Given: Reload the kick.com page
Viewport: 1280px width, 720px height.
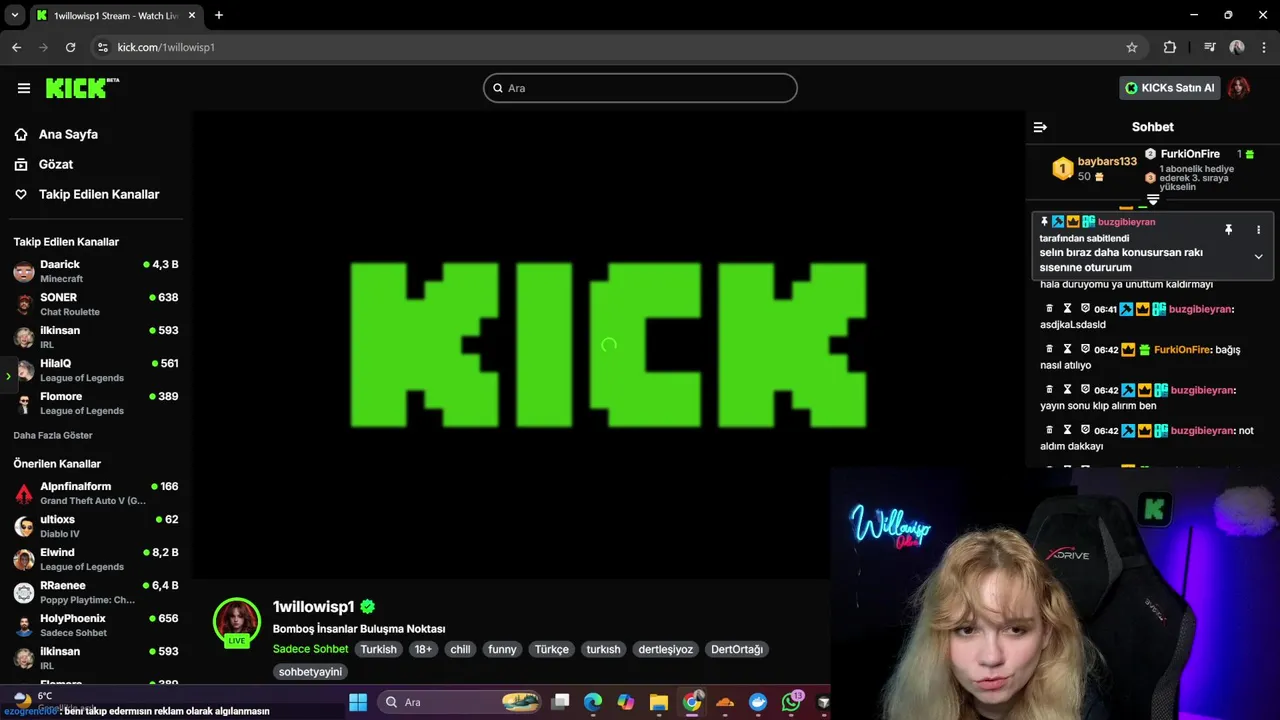Looking at the screenshot, I should pos(70,47).
